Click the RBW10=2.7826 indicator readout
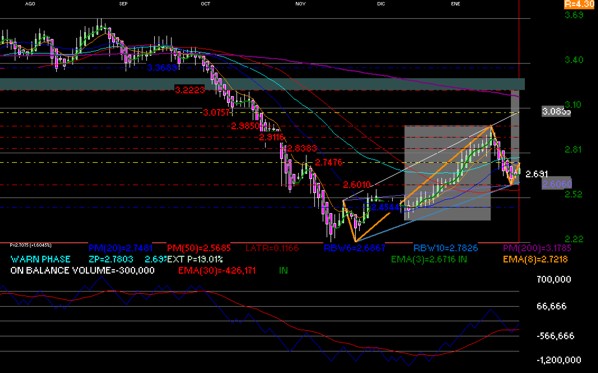598x373 pixels. tap(446, 248)
